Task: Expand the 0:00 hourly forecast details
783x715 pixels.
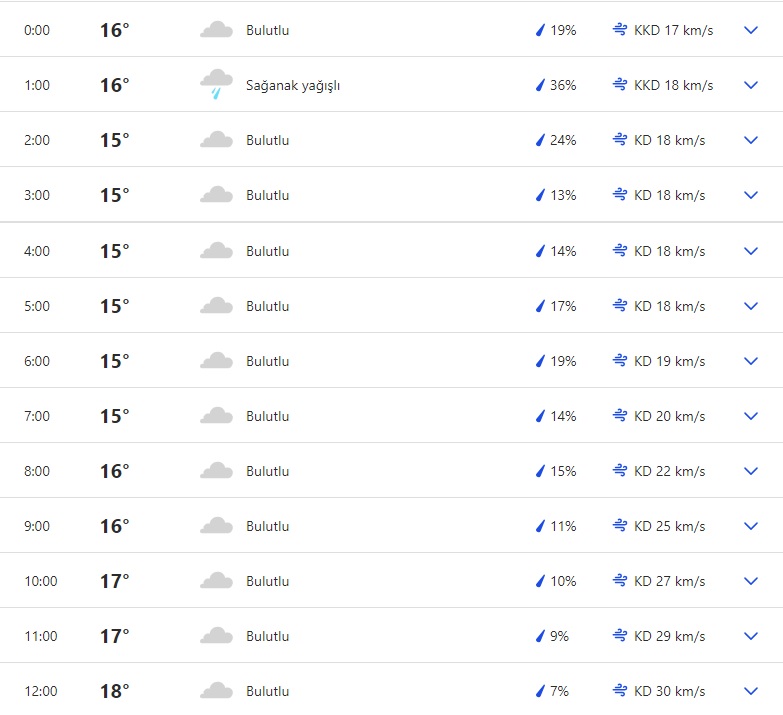Action: tap(752, 30)
